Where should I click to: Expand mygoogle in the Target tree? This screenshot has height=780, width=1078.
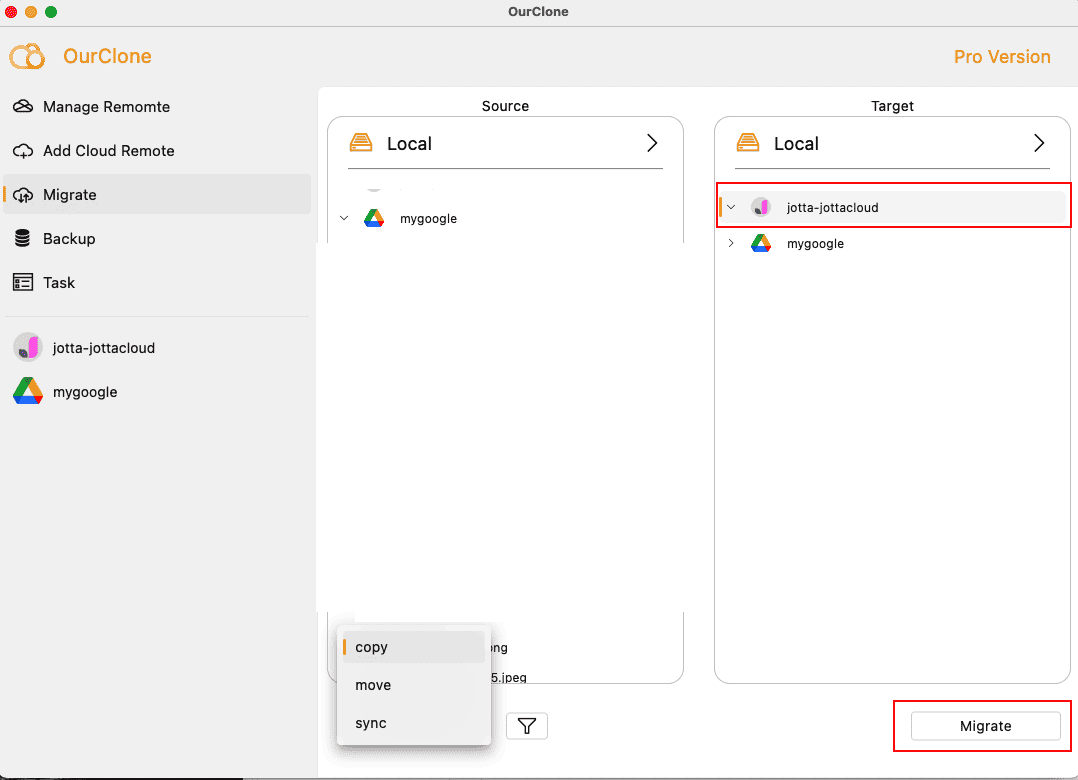(730, 243)
